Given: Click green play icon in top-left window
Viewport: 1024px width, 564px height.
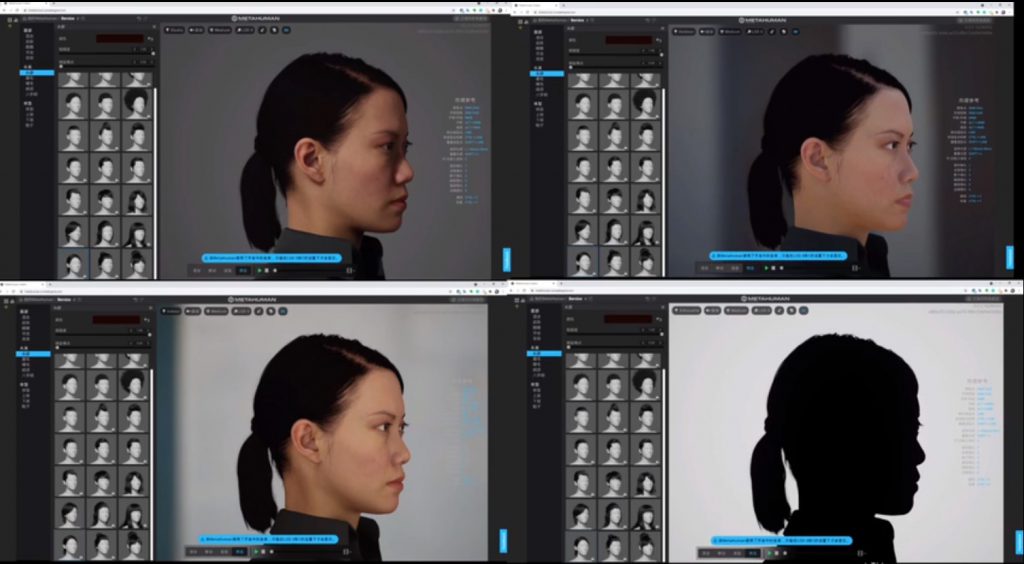Looking at the screenshot, I should 259,270.
